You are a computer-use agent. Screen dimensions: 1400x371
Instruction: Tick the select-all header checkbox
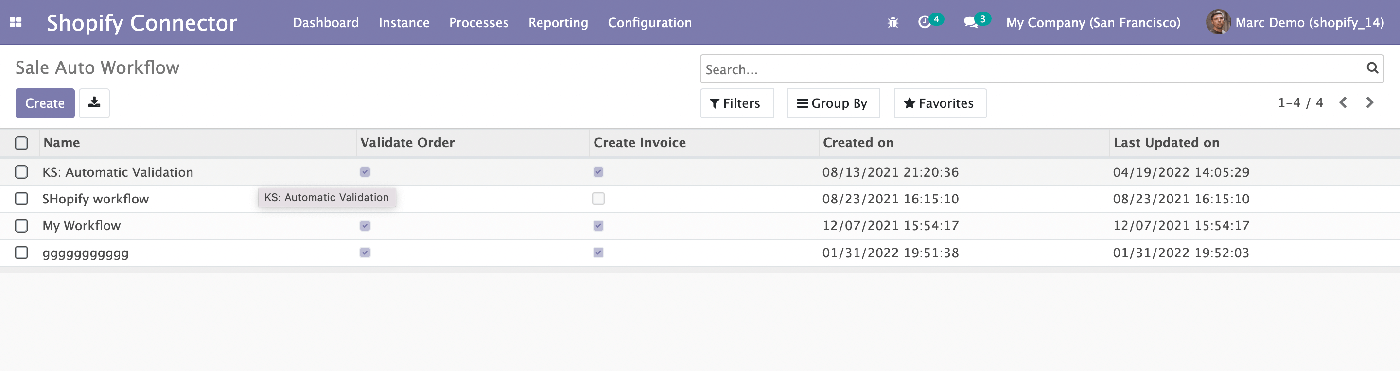(21, 143)
